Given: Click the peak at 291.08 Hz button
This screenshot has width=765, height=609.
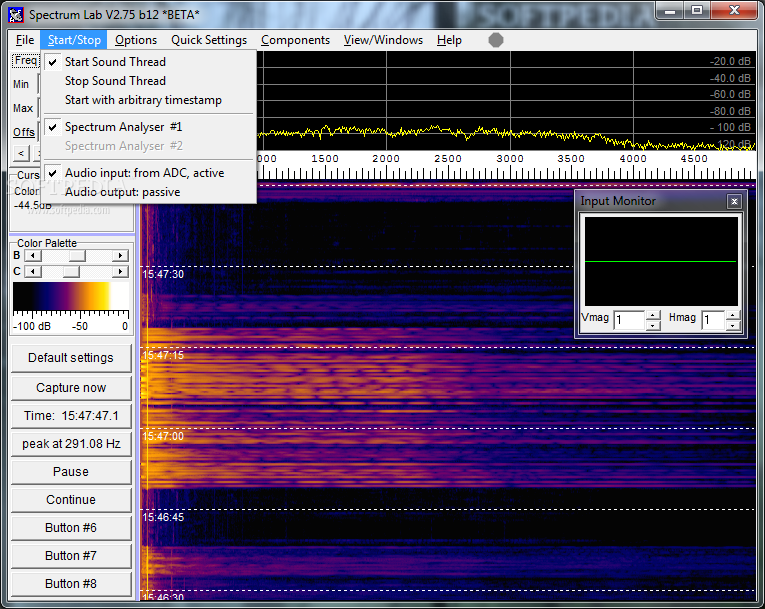Looking at the screenshot, I should (x=71, y=444).
